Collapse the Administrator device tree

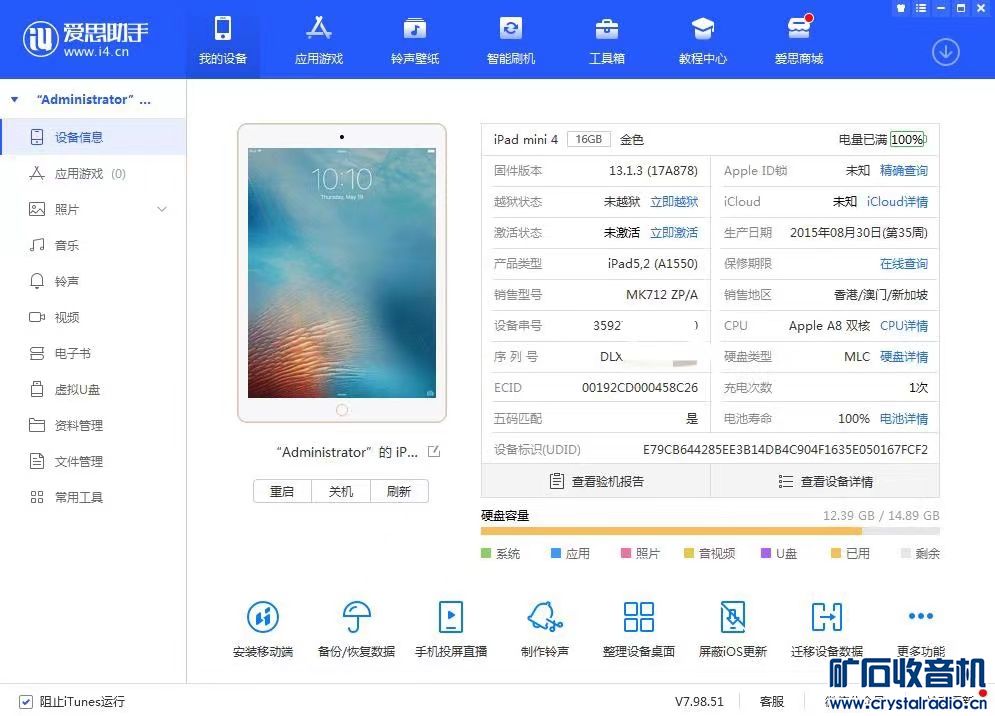(15, 100)
